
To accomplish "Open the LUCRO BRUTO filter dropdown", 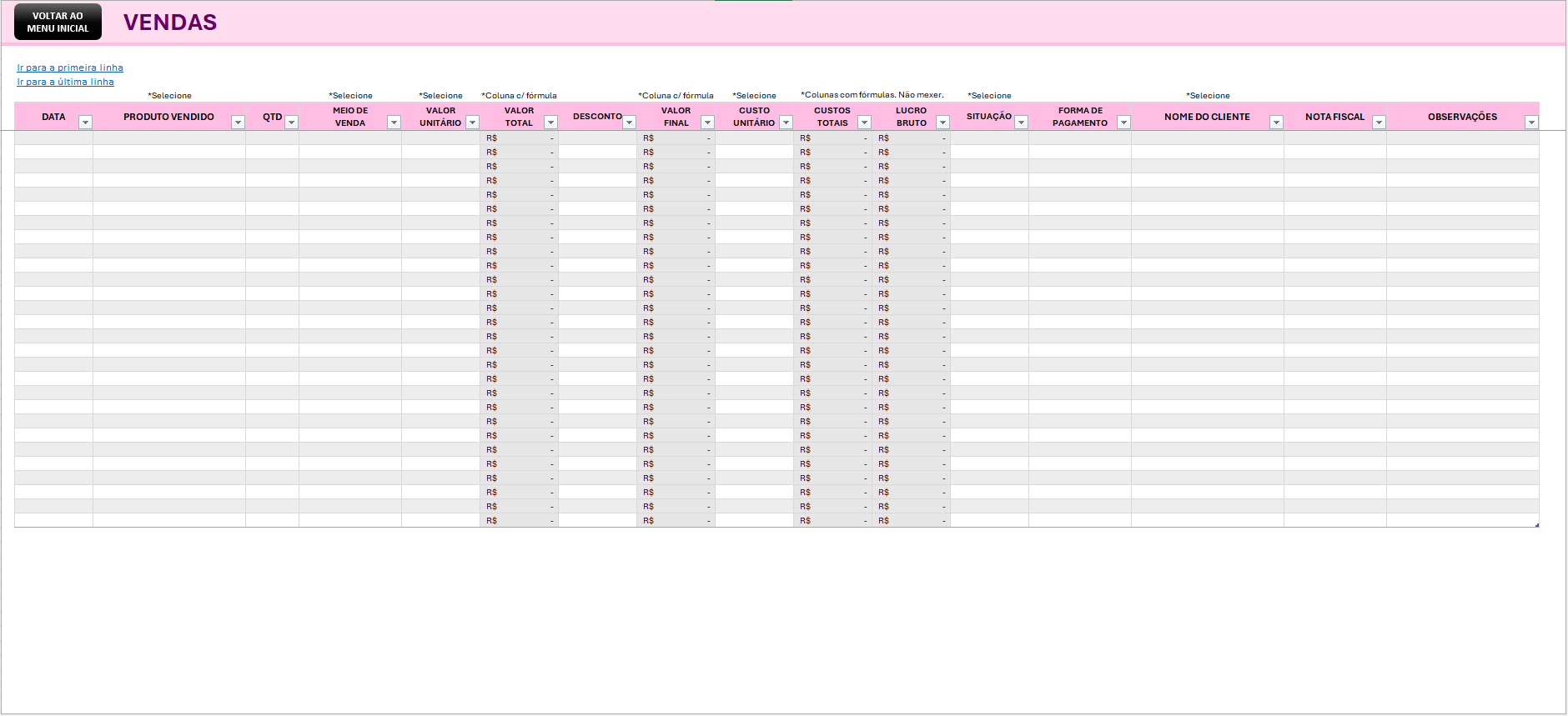I will (x=942, y=123).
